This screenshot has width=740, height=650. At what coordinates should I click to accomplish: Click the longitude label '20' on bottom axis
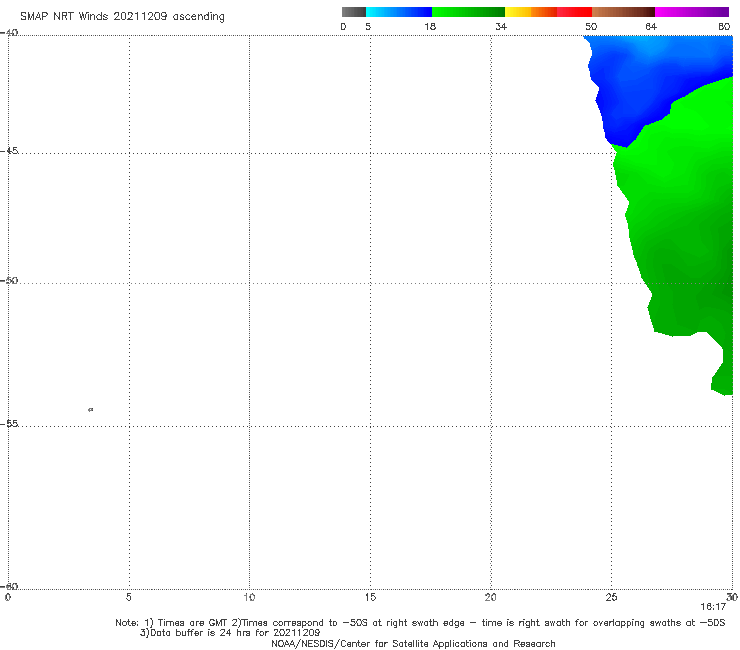(x=490, y=598)
